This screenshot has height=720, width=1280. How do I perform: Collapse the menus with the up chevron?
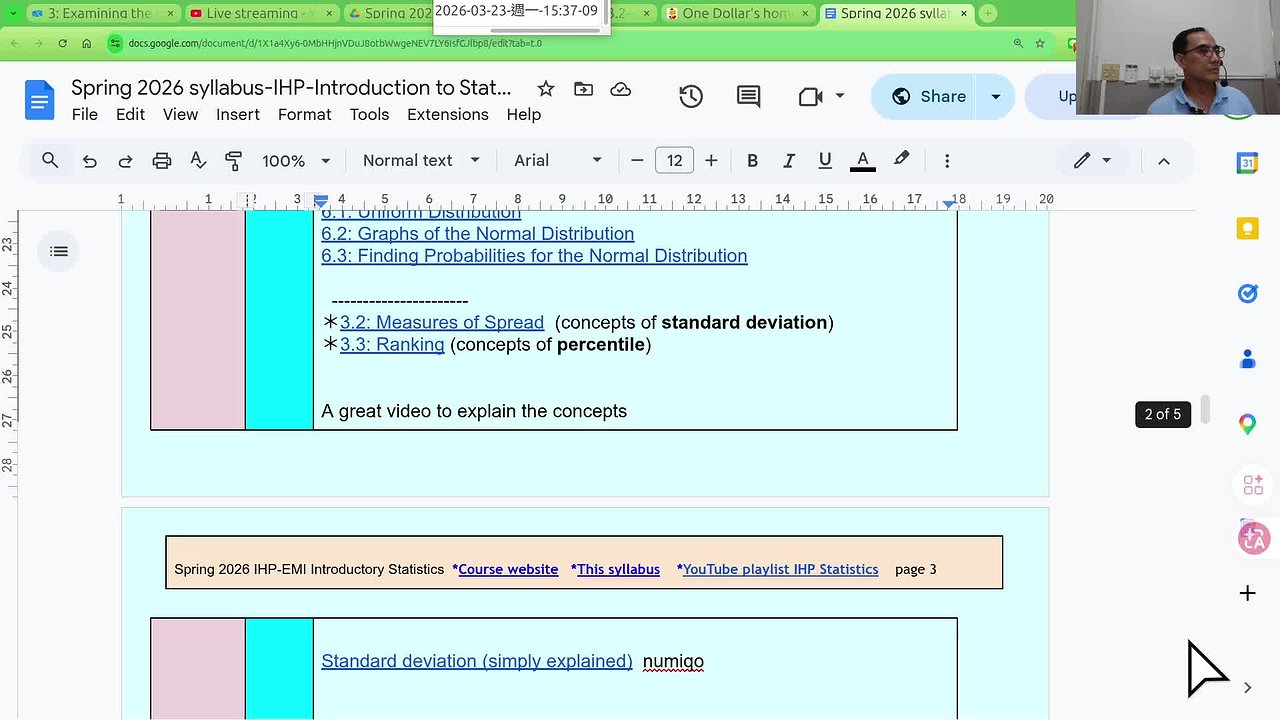point(1164,160)
